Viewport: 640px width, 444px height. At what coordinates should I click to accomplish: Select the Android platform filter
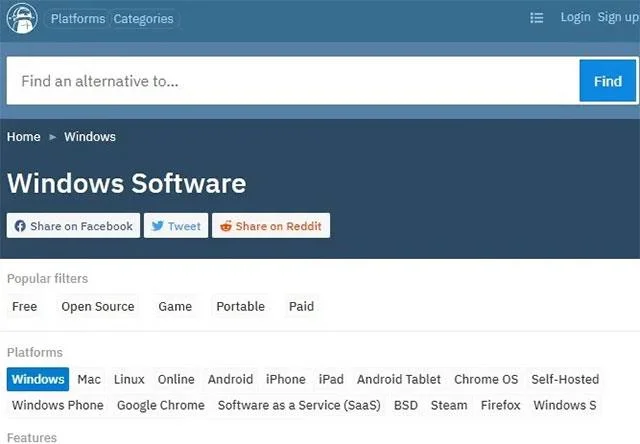click(x=230, y=379)
